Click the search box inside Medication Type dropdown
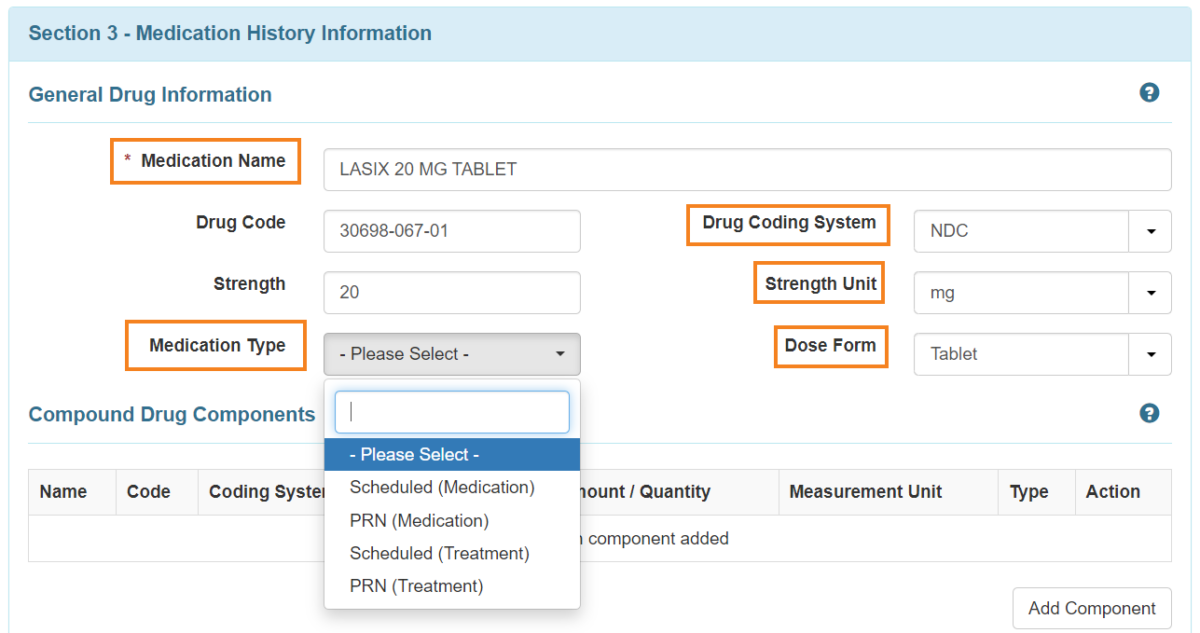Screen dimensions: 1200x633 point(451,412)
